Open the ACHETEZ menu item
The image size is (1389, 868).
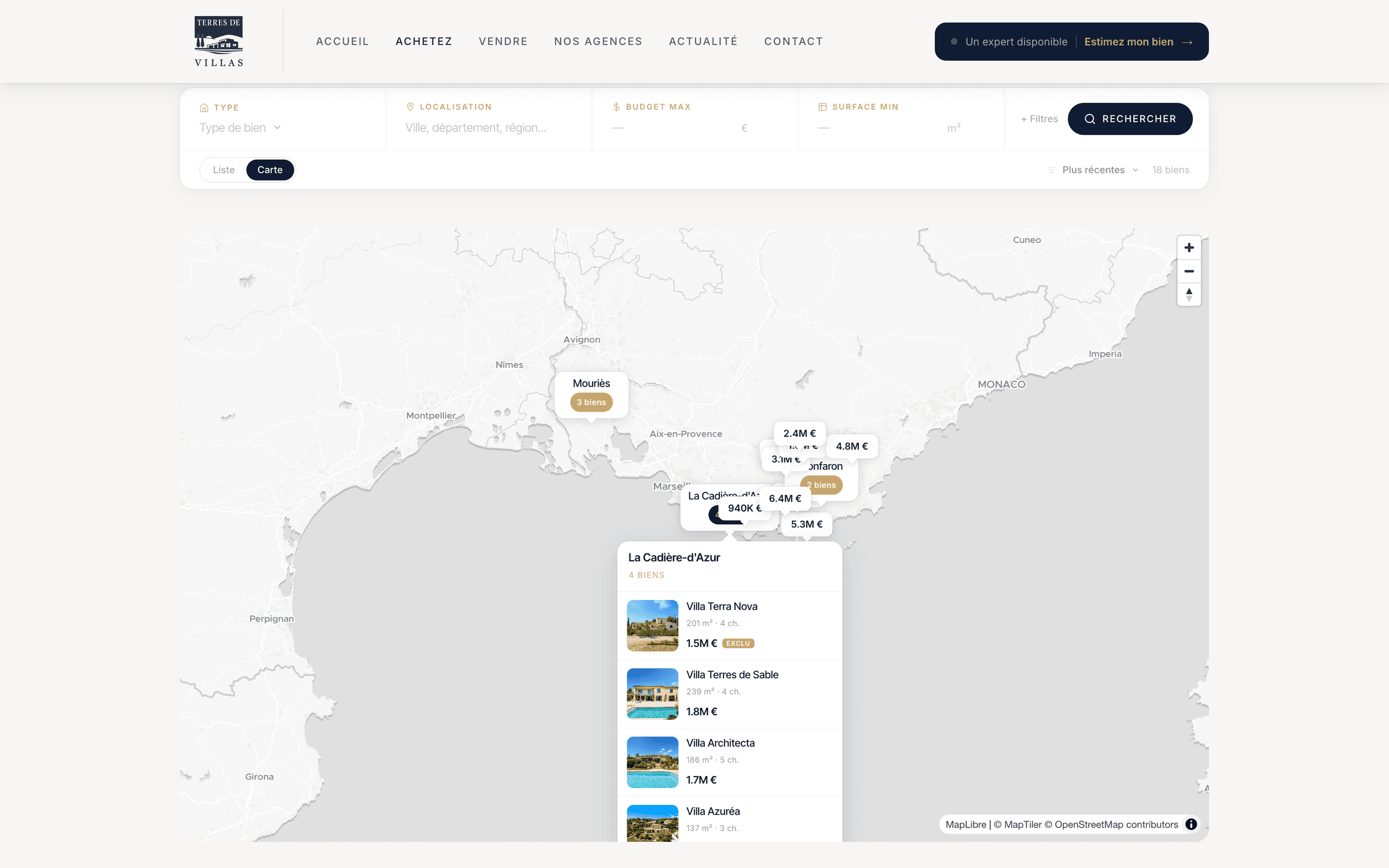click(424, 41)
